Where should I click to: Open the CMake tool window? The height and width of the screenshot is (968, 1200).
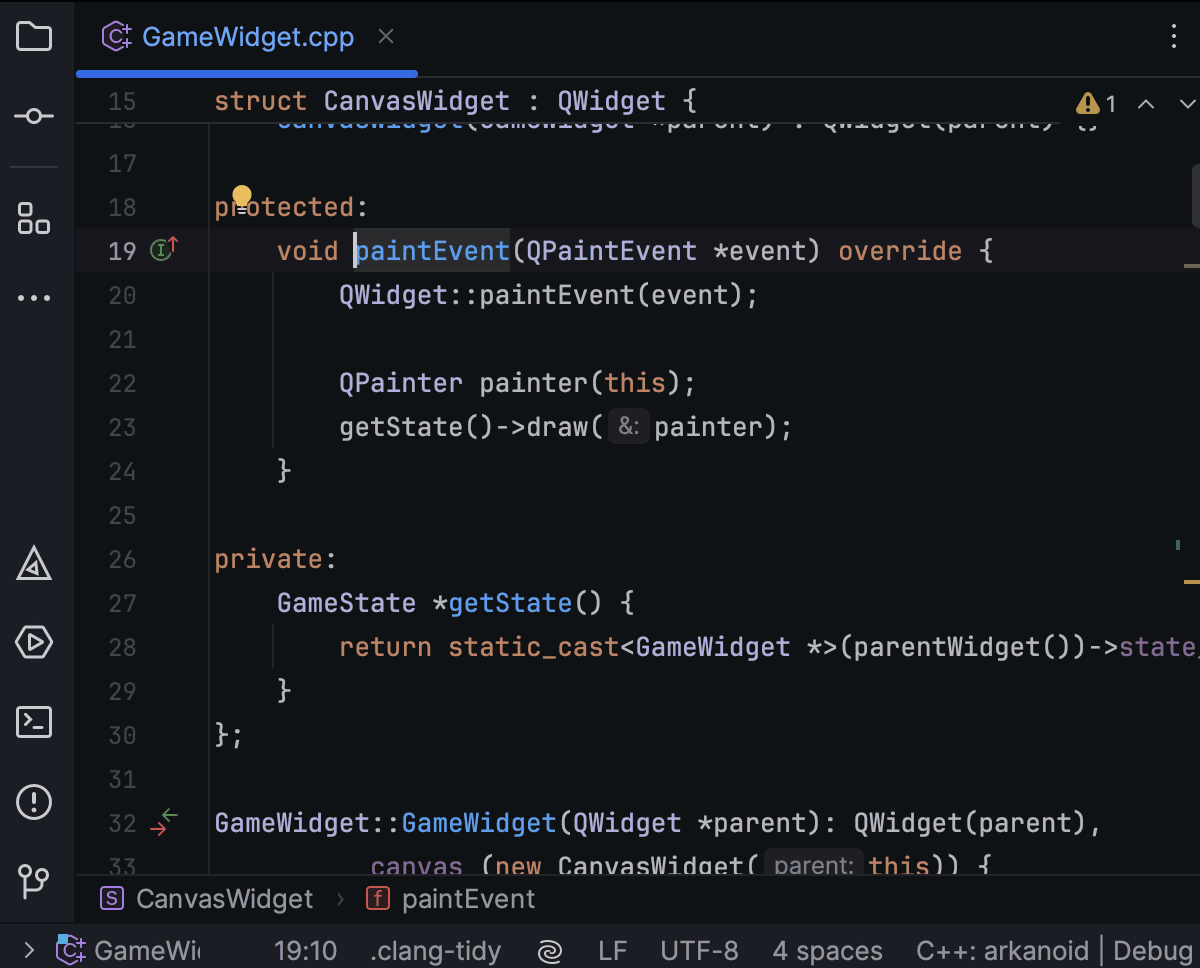tap(34, 565)
